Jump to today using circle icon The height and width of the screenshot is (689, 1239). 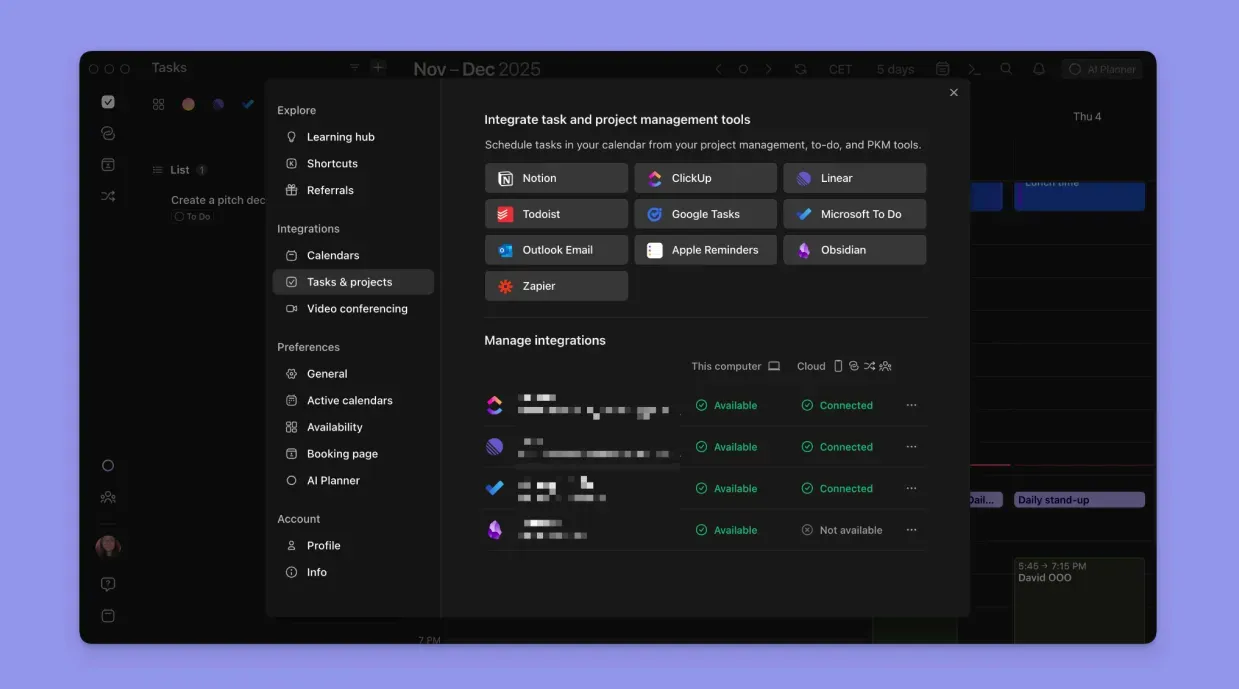pos(743,69)
